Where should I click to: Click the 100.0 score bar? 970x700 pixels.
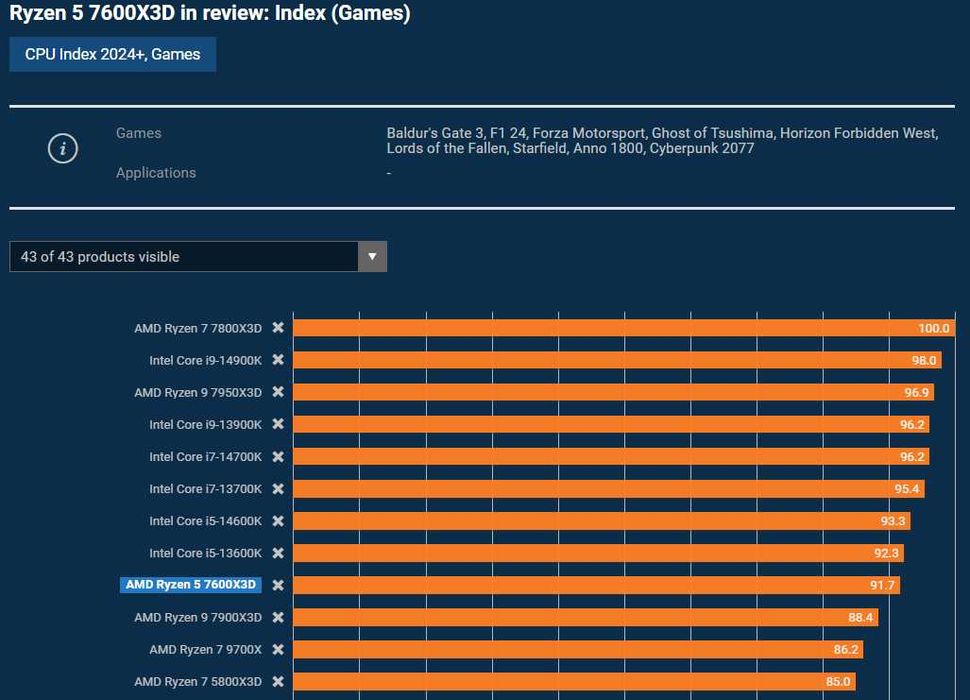click(x=624, y=328)
